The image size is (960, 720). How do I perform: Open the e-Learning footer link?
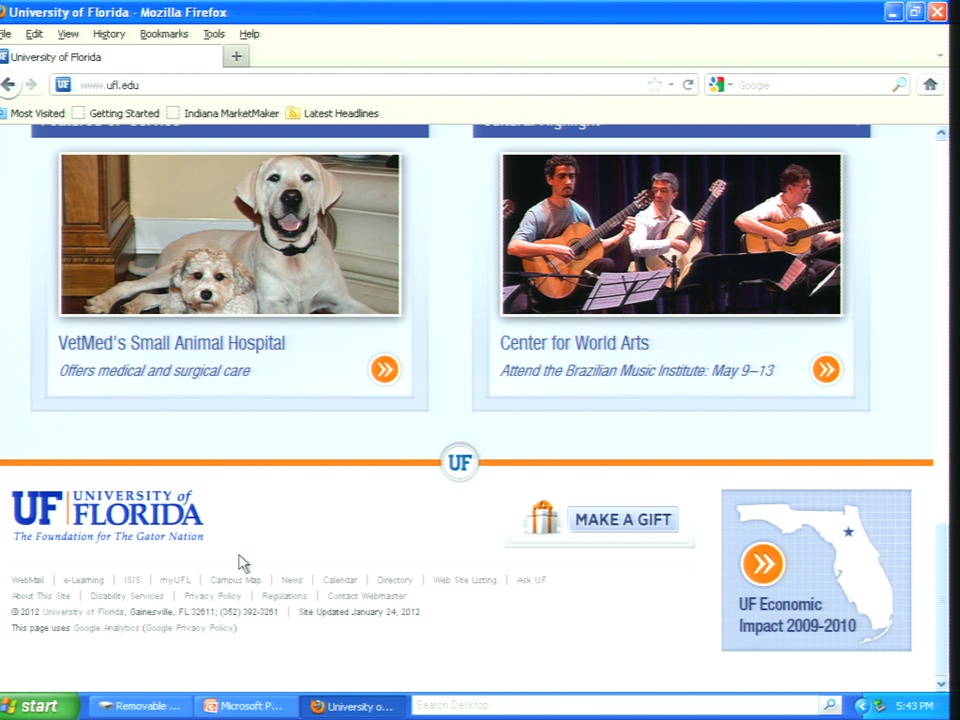pyautogui.click(x=84, y=580)
